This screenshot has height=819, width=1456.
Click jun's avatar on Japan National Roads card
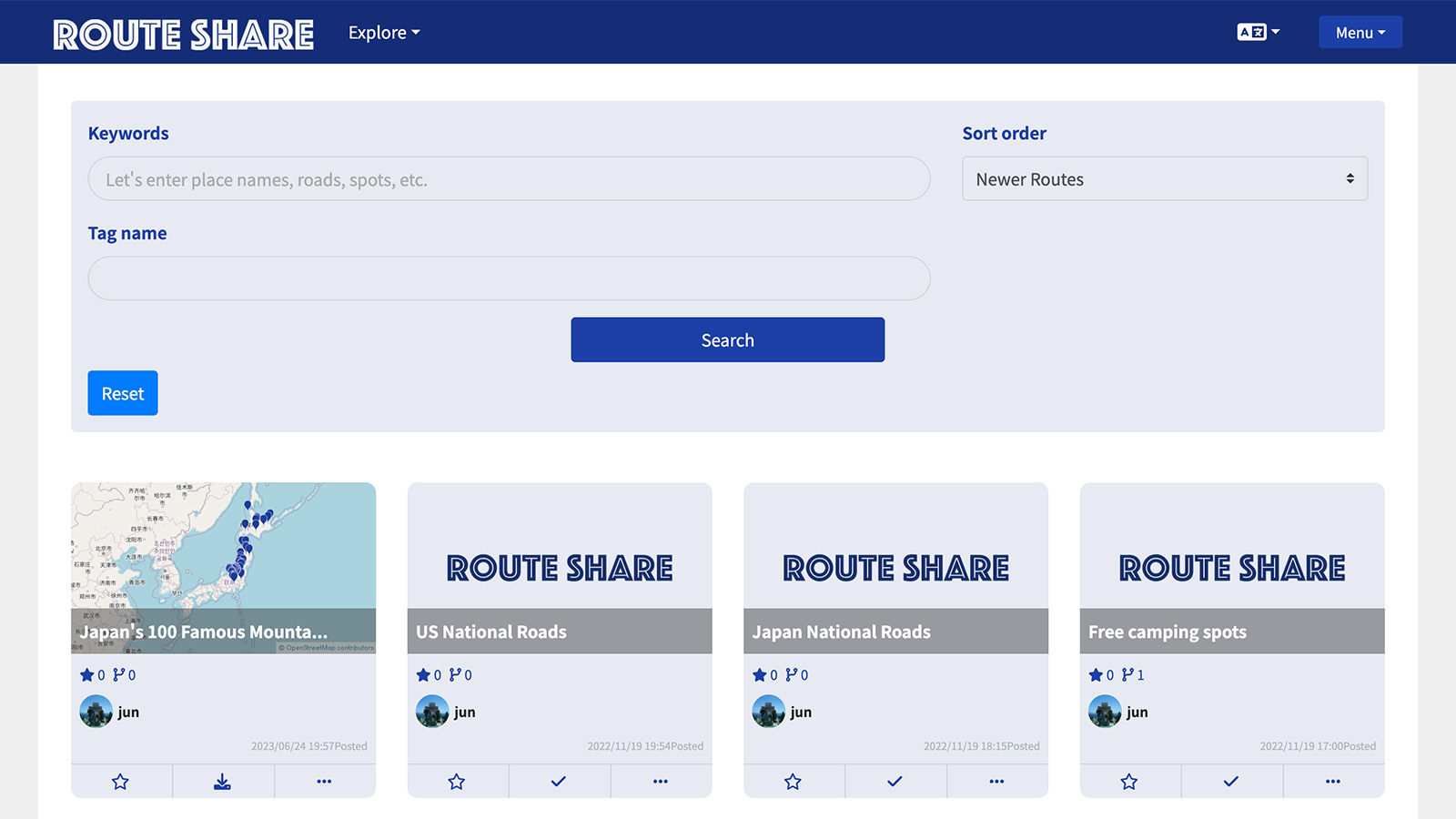pos(769,712)
